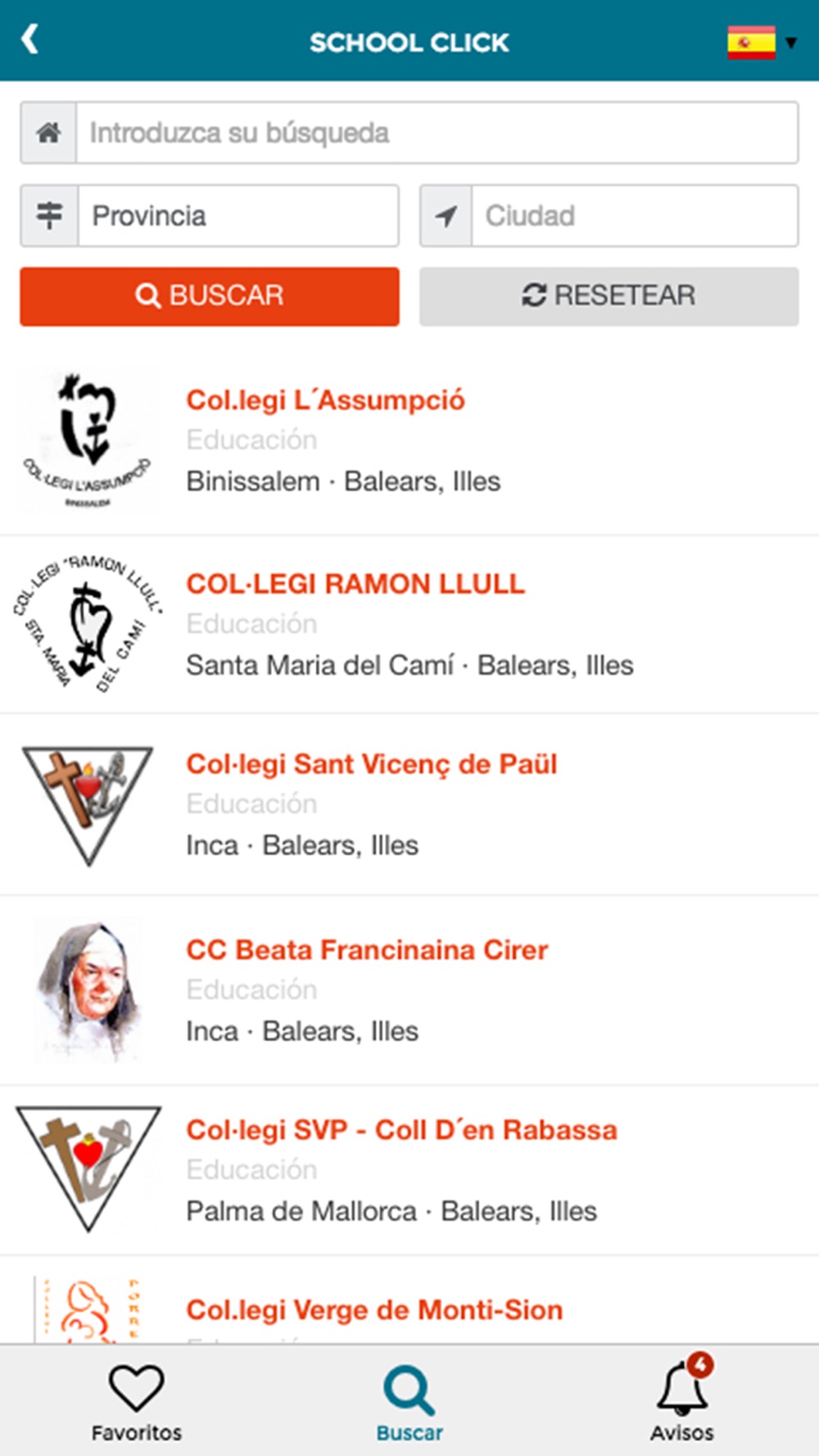This screenshot has height=1456, width=819.
Task: Focus the Ciudad input field
Action: (x=634, y=216)
